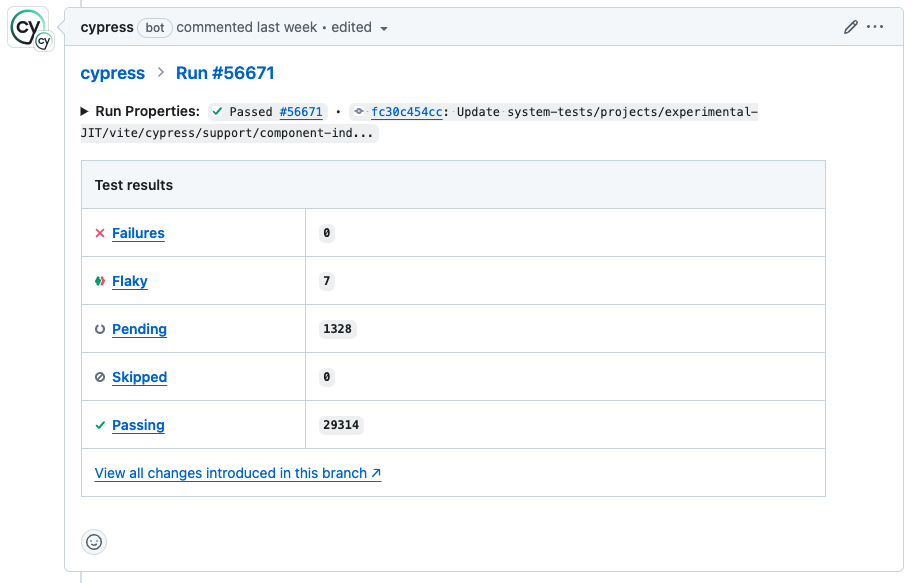Screen dimensions: 914x583
Task: Open the edit comment pencil icon
Action: pos(851,27)
